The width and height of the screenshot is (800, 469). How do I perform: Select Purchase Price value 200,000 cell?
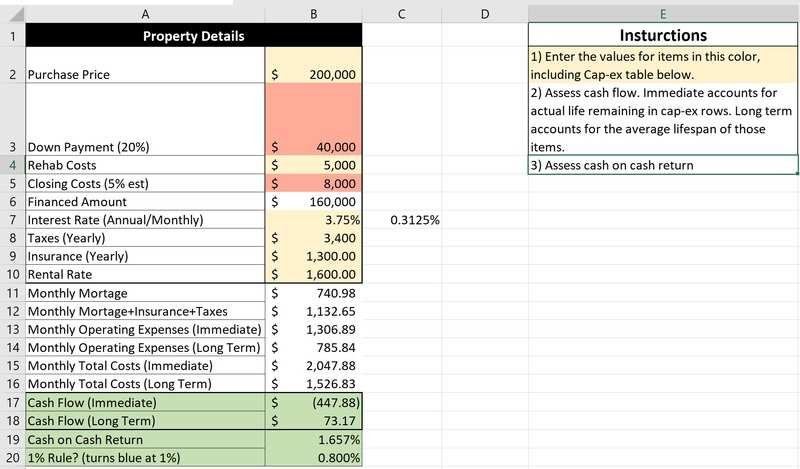point(314,74)
